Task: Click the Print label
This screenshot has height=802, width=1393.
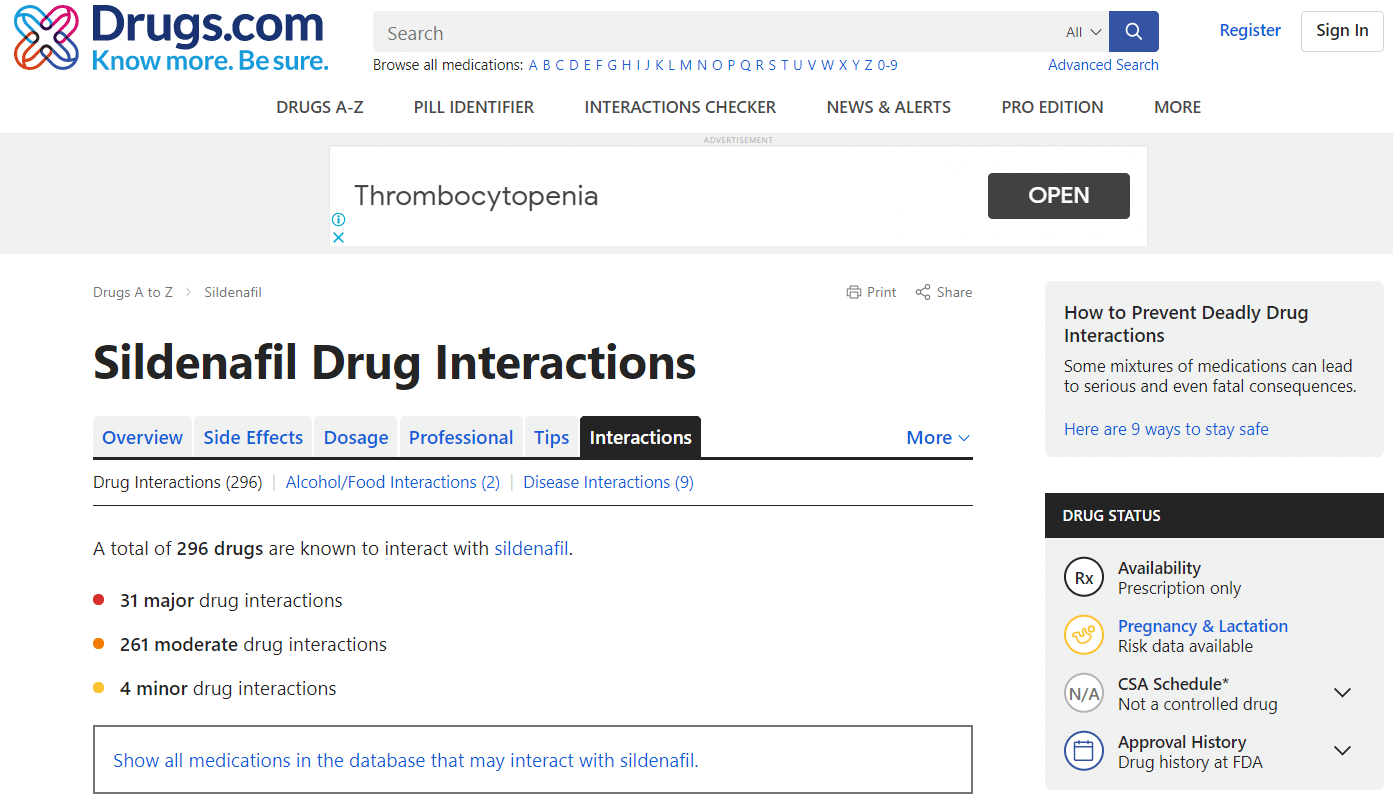Action: pos(882,292)
